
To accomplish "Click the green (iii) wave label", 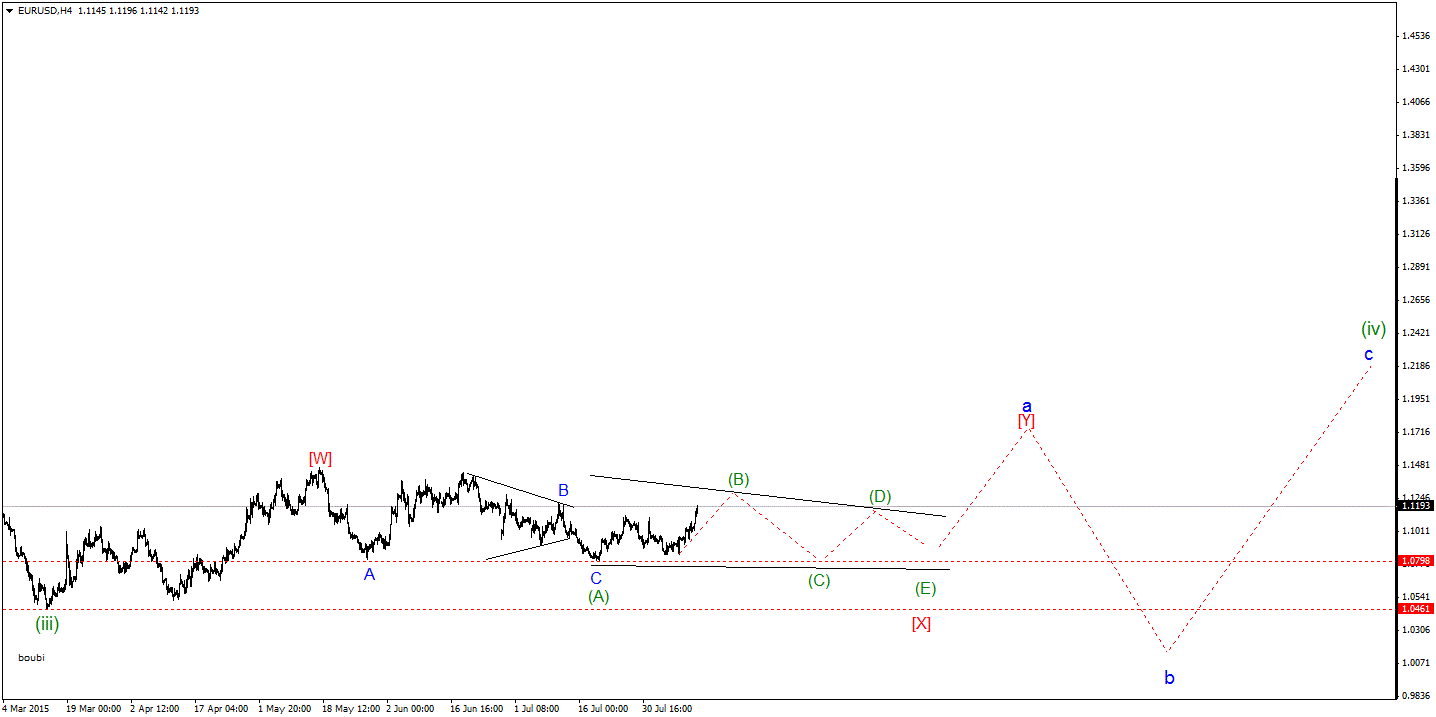I will coord(47,623).
